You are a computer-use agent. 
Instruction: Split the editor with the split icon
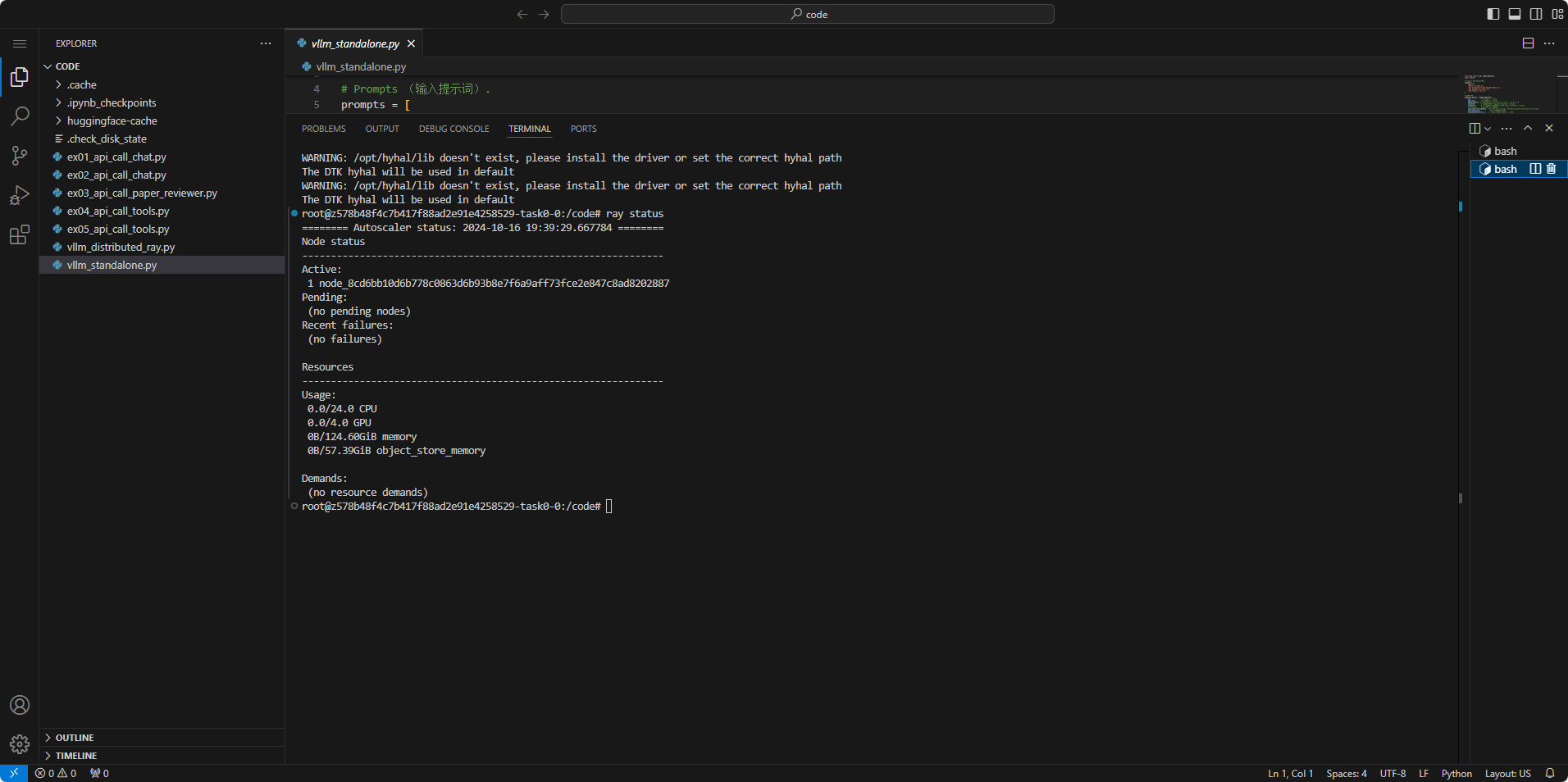pyautogui.click(x=1528, y=43)
